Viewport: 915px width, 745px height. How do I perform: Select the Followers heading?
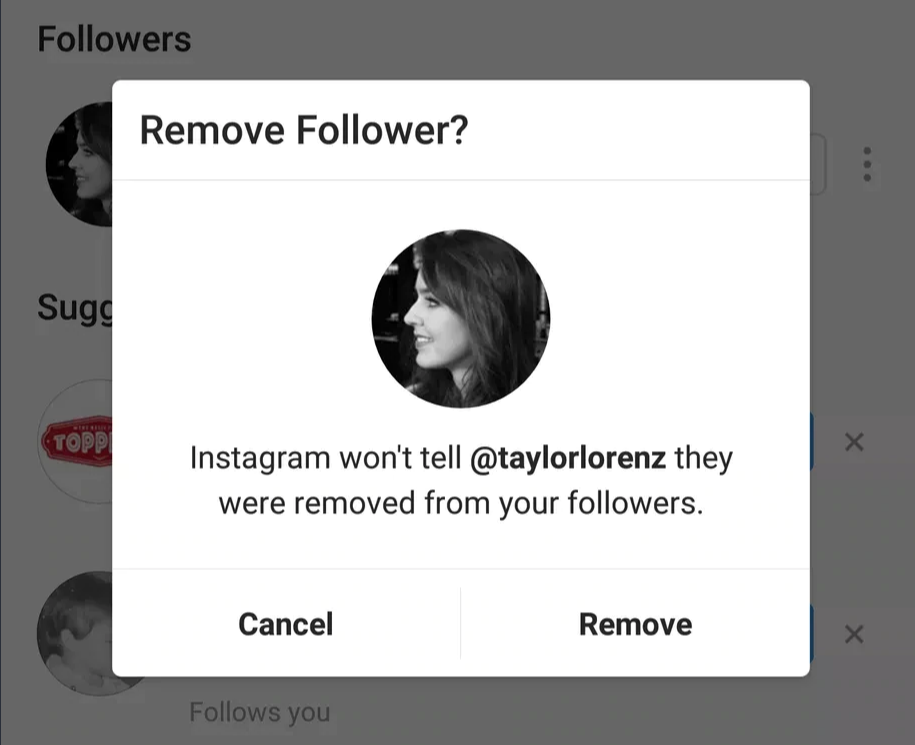click(x=114, y=40)
